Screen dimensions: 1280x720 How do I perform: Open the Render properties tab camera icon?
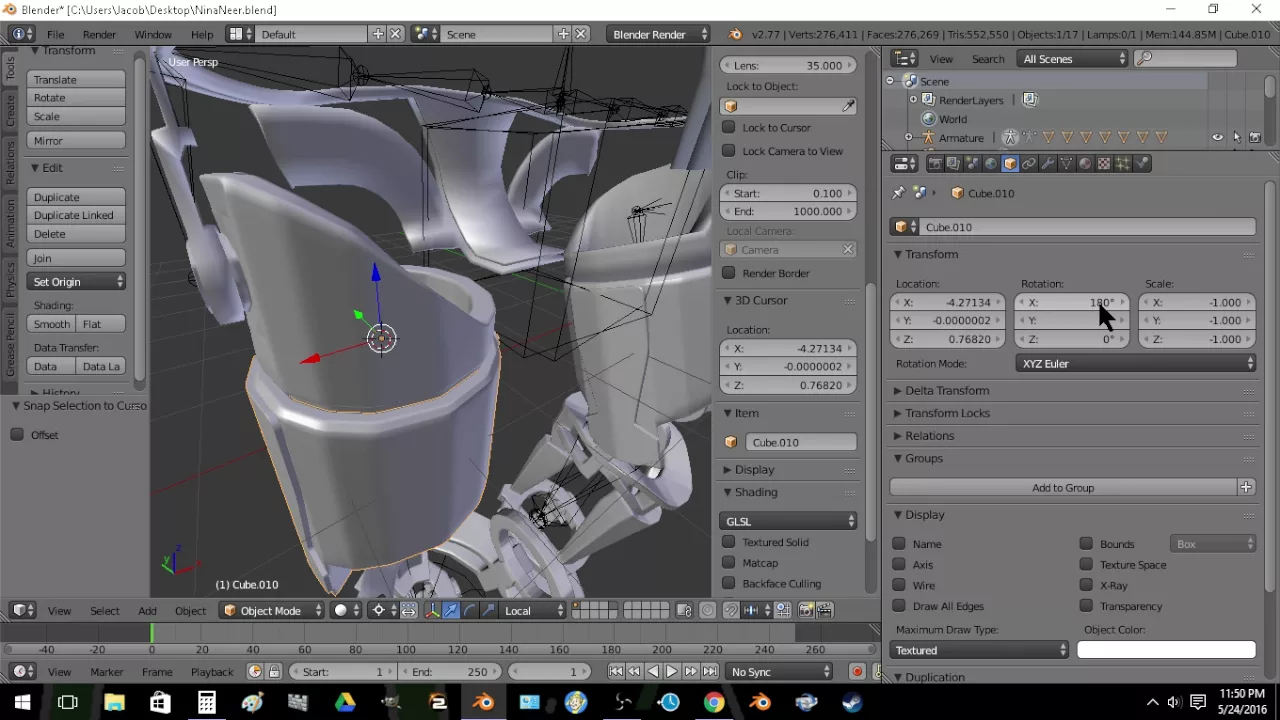click(935, 163)
